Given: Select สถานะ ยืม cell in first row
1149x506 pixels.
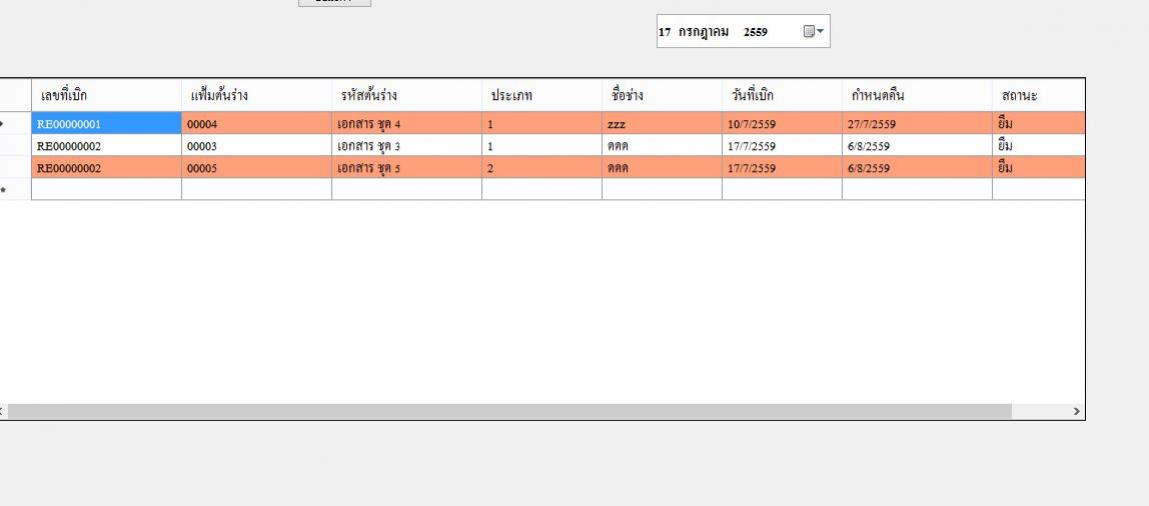Looking at the screenshot, I should coord(1038,123).
